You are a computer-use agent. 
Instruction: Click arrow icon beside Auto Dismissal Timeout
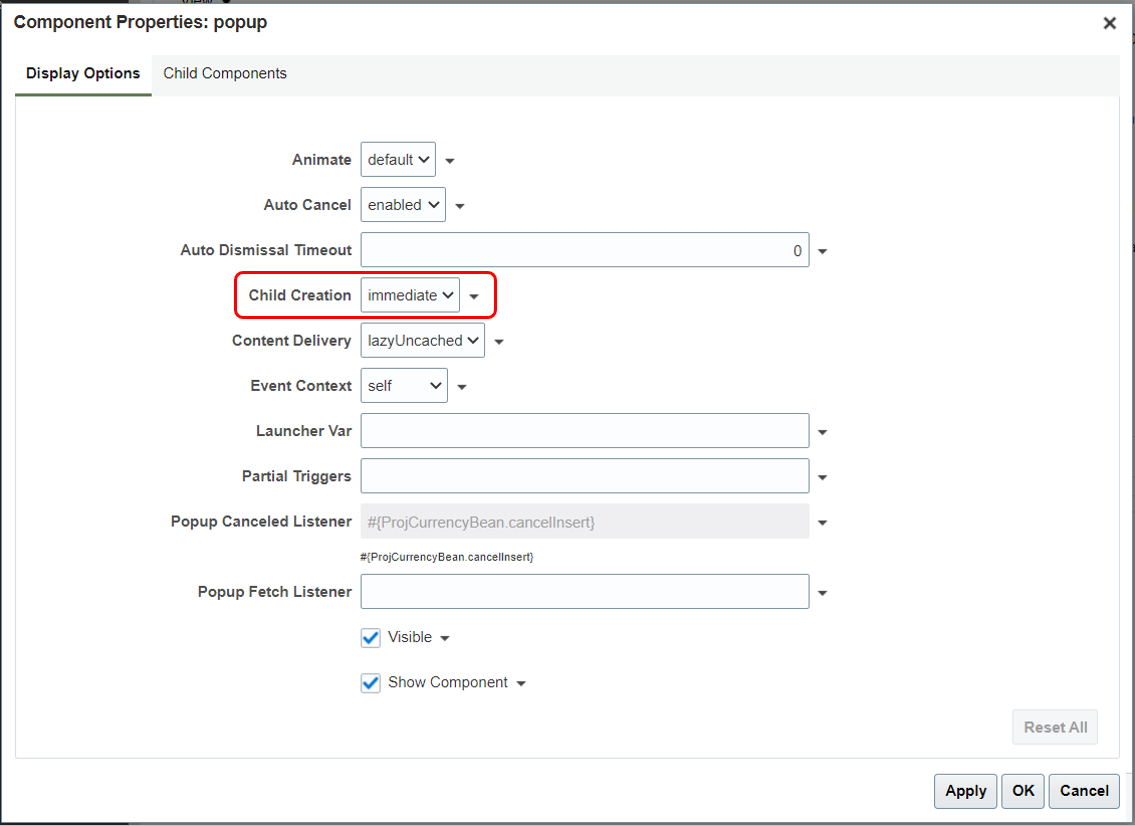822,251
